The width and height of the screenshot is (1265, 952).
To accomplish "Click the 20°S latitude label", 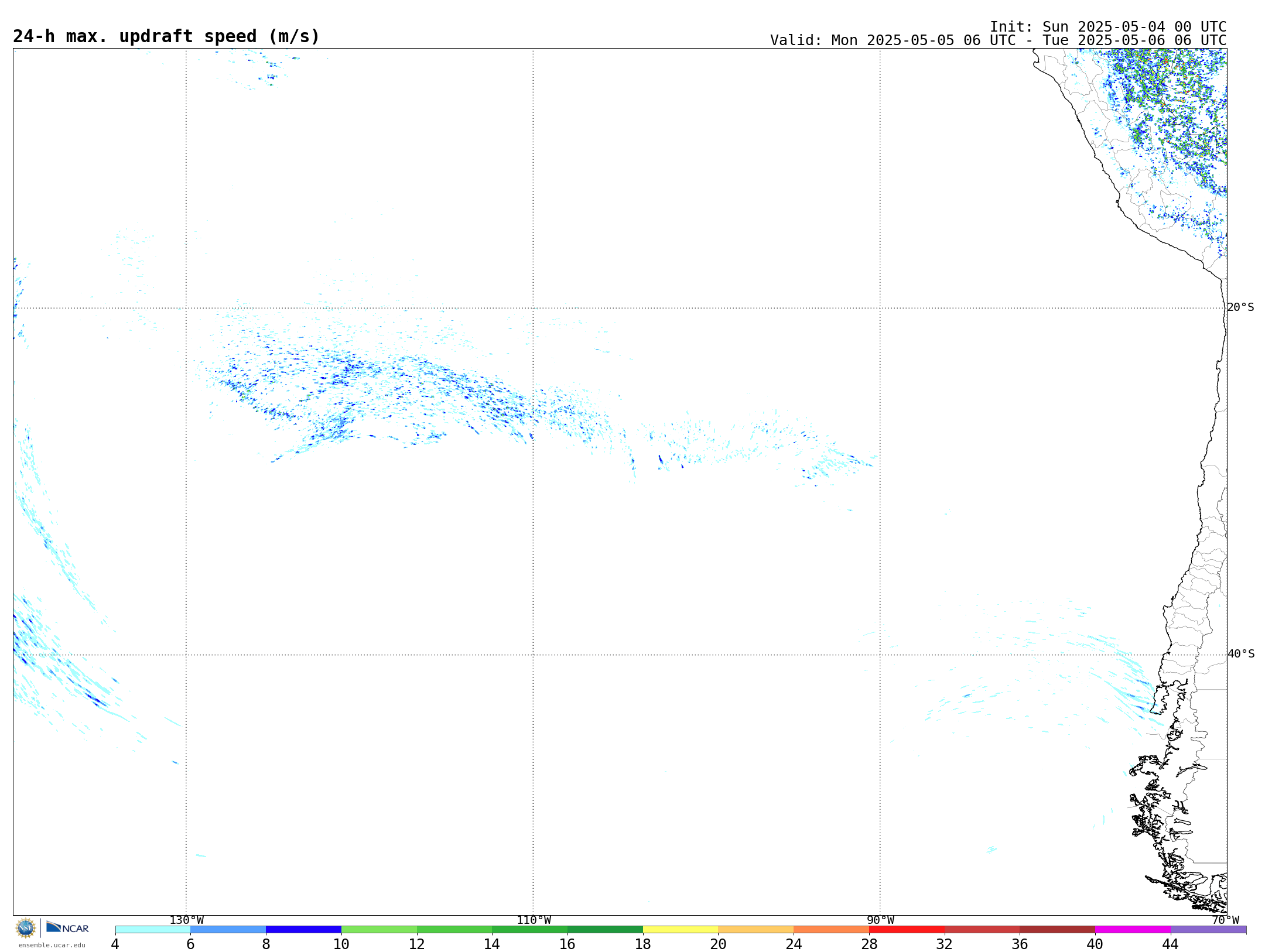I will pyautogui.click(x=1240, y=307).
